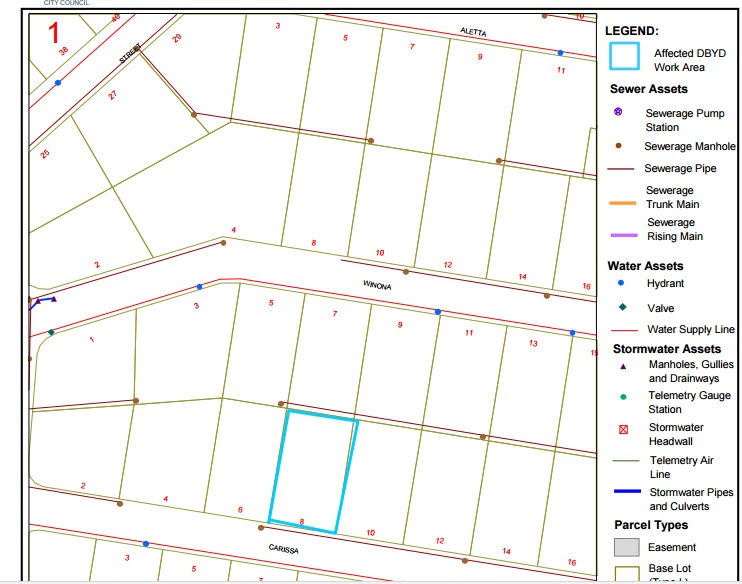
Task: Select the Sewerage Pipe legend line
Action: tap(620, 168)
